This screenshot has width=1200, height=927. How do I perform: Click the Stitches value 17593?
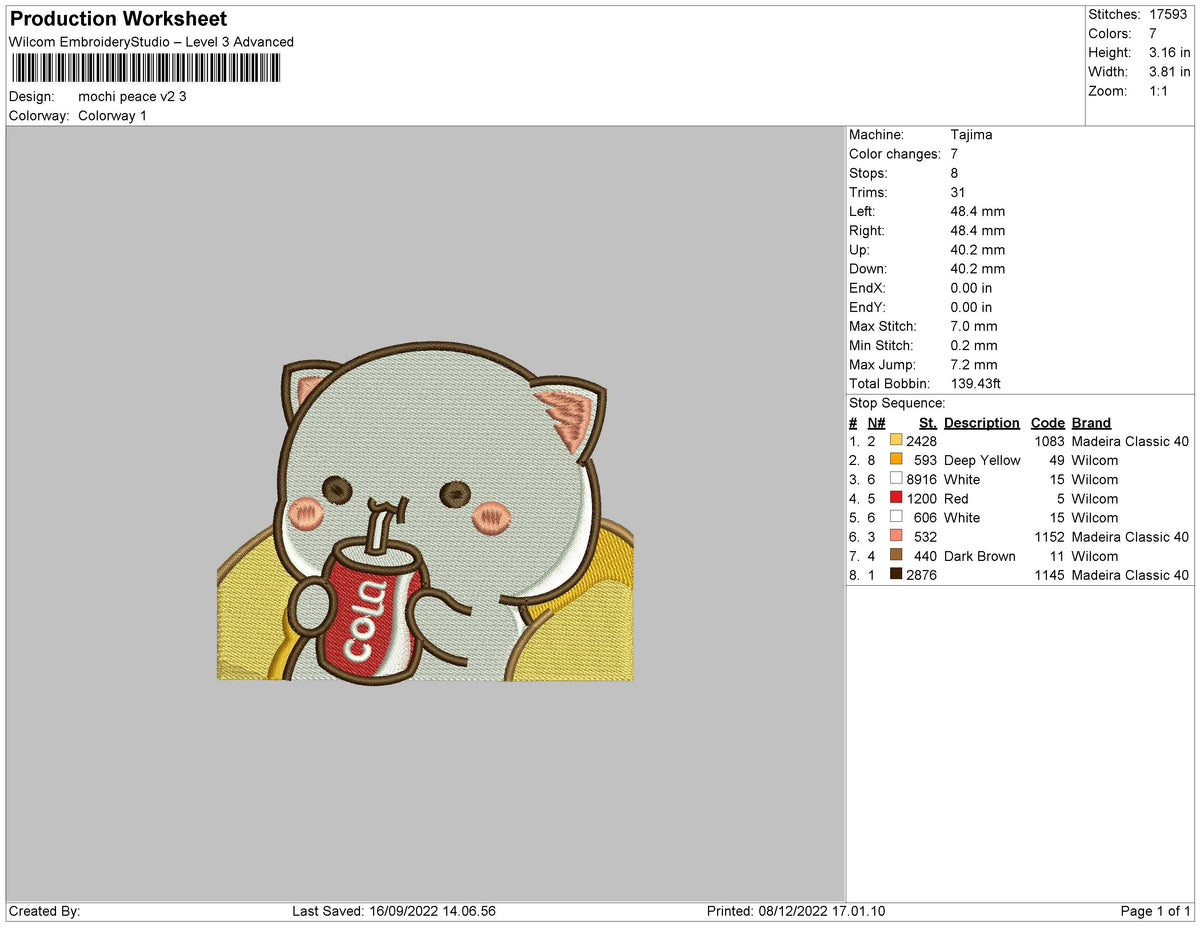1170,14
